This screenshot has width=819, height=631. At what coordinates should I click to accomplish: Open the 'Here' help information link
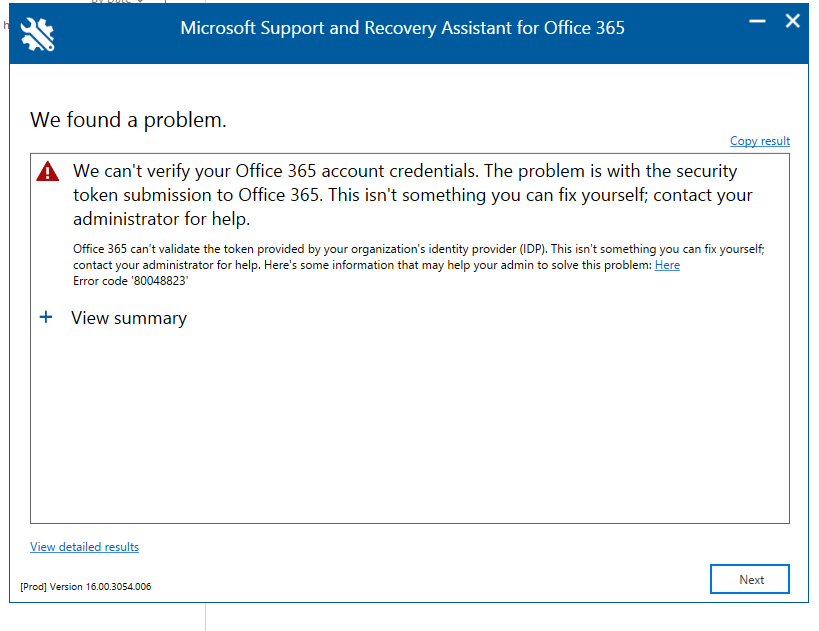(667, 265)
